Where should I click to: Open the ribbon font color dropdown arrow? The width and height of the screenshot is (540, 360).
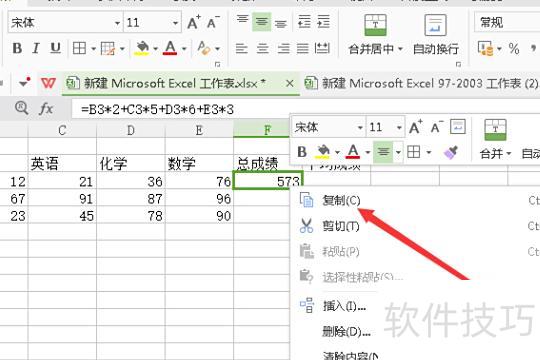pos(184,49)
